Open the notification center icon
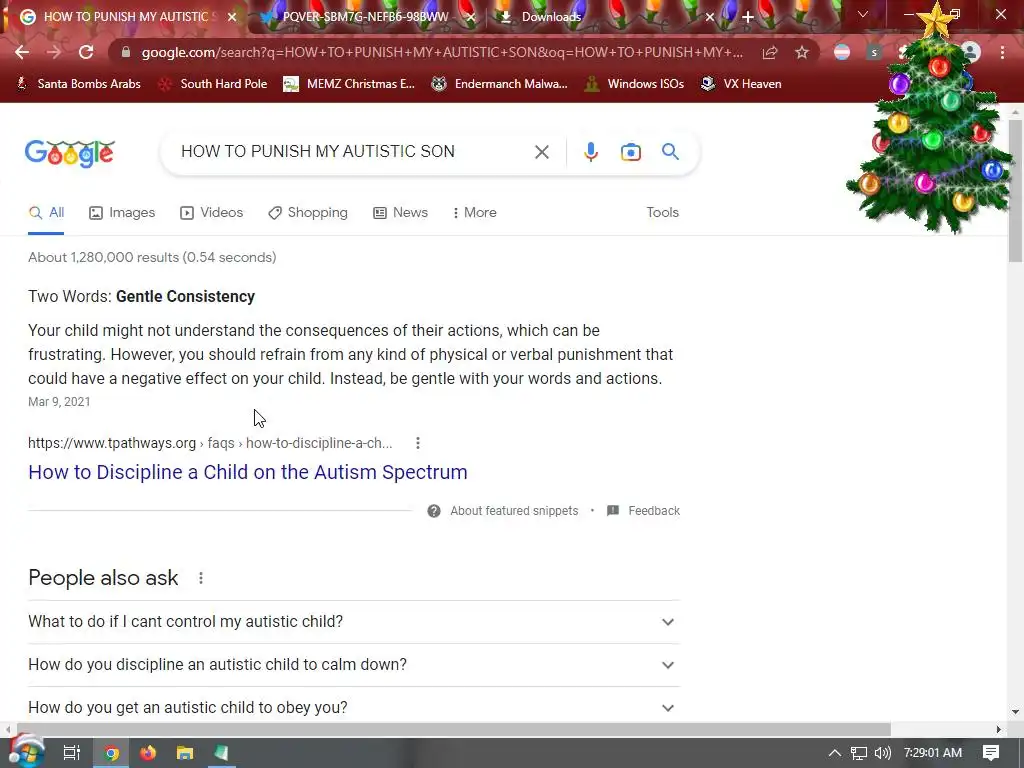 991,753
